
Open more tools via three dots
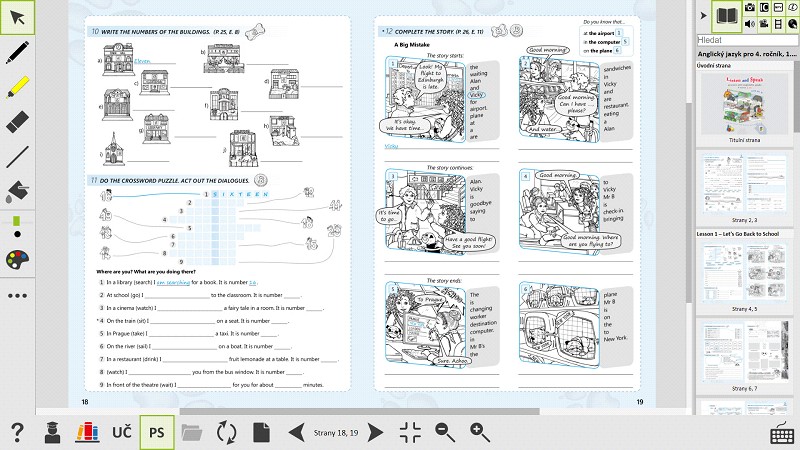[17, 295]
